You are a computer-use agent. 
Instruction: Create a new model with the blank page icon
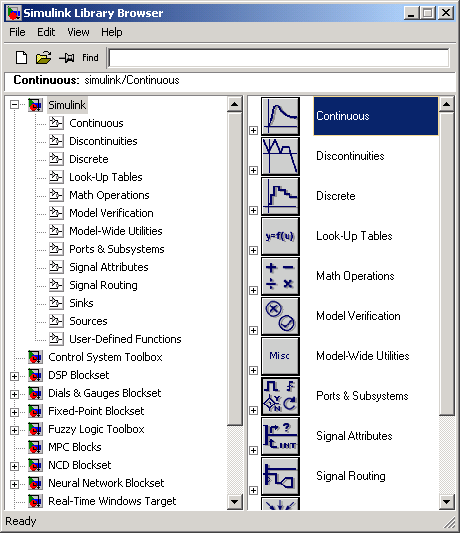[21, 57]
